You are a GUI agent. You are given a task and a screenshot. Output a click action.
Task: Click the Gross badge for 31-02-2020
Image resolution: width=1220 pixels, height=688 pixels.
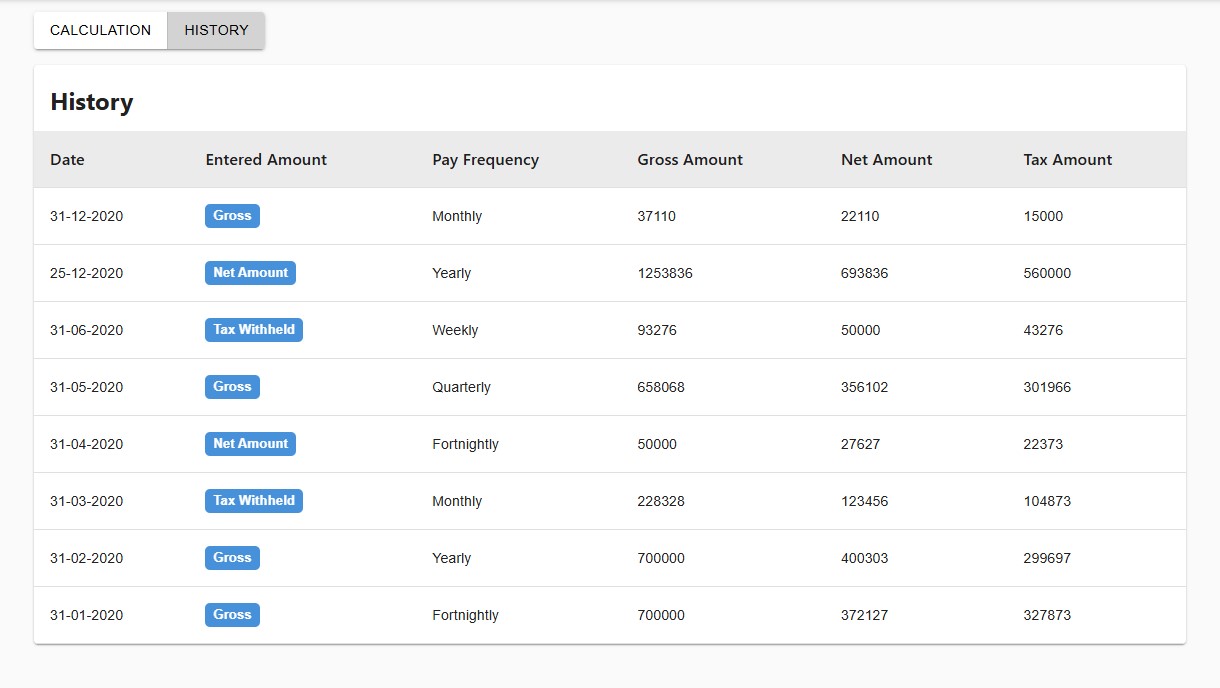coord(232,558)
